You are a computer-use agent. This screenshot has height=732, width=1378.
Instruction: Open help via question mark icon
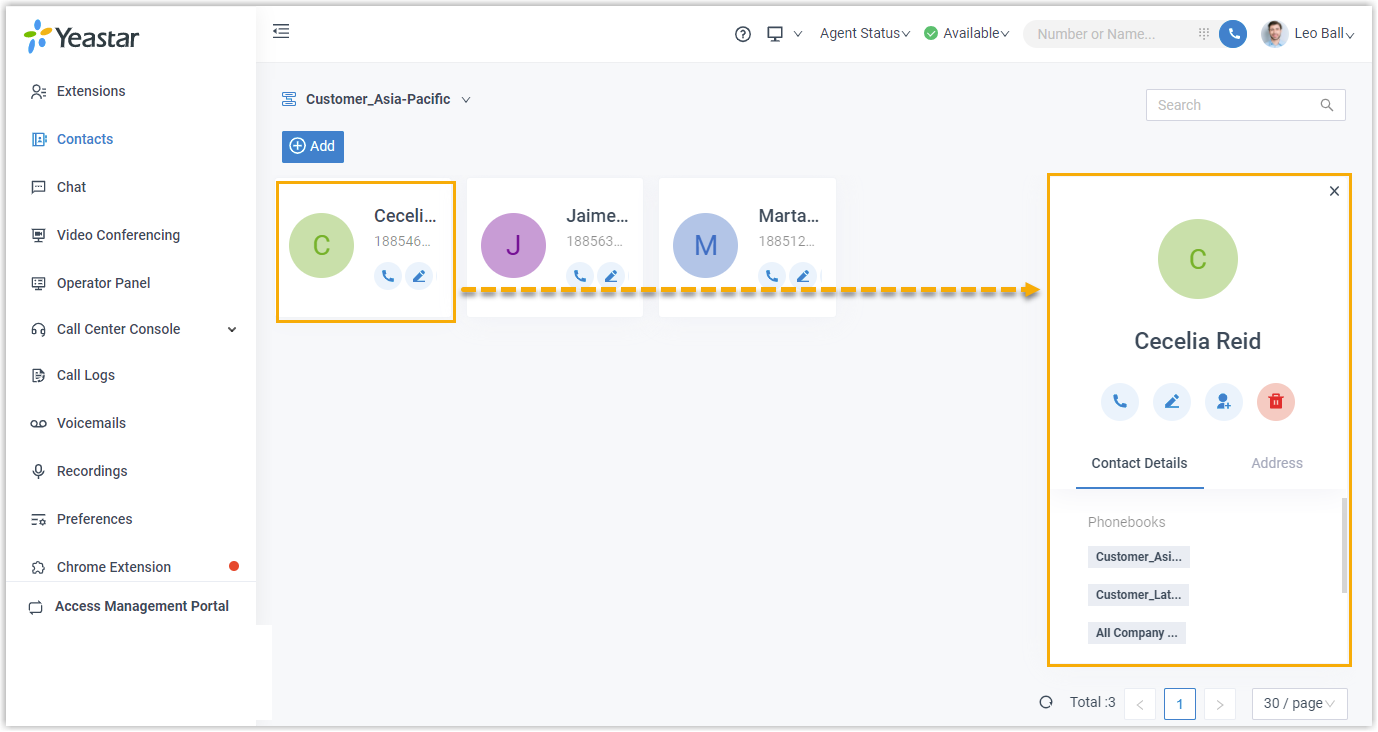pyautogui.click(x=743, y=34)
